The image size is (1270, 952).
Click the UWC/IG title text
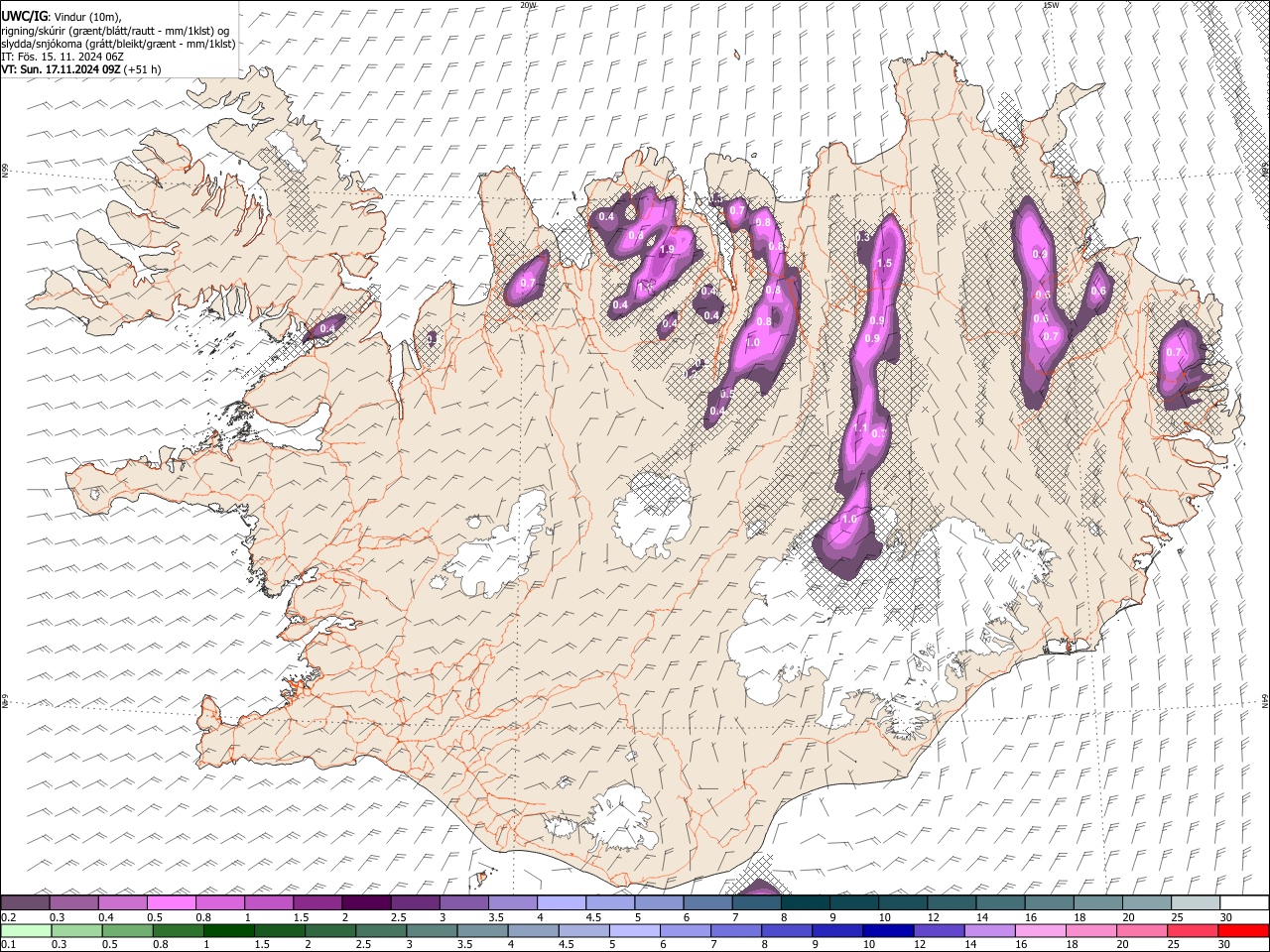[25, 15]
